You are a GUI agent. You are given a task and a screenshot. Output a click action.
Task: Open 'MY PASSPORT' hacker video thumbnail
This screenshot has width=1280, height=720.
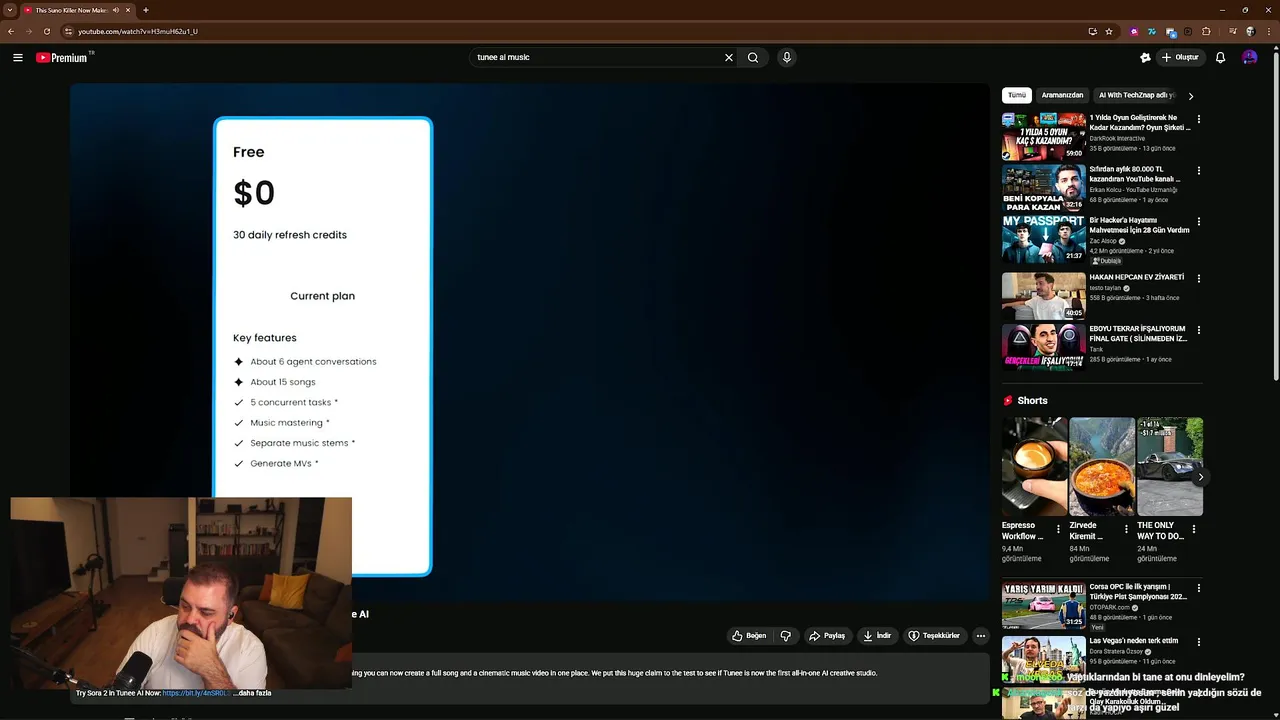click(1043, 239)
